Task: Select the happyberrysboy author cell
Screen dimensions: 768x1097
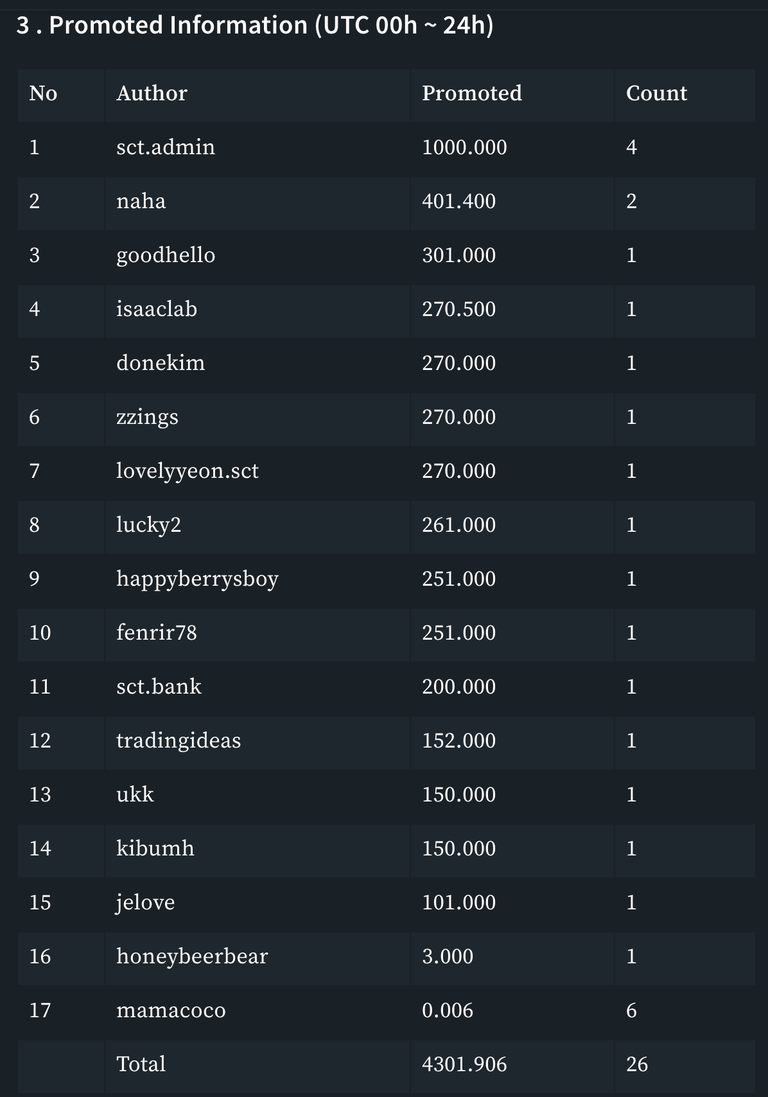Action: click(197, 579)
